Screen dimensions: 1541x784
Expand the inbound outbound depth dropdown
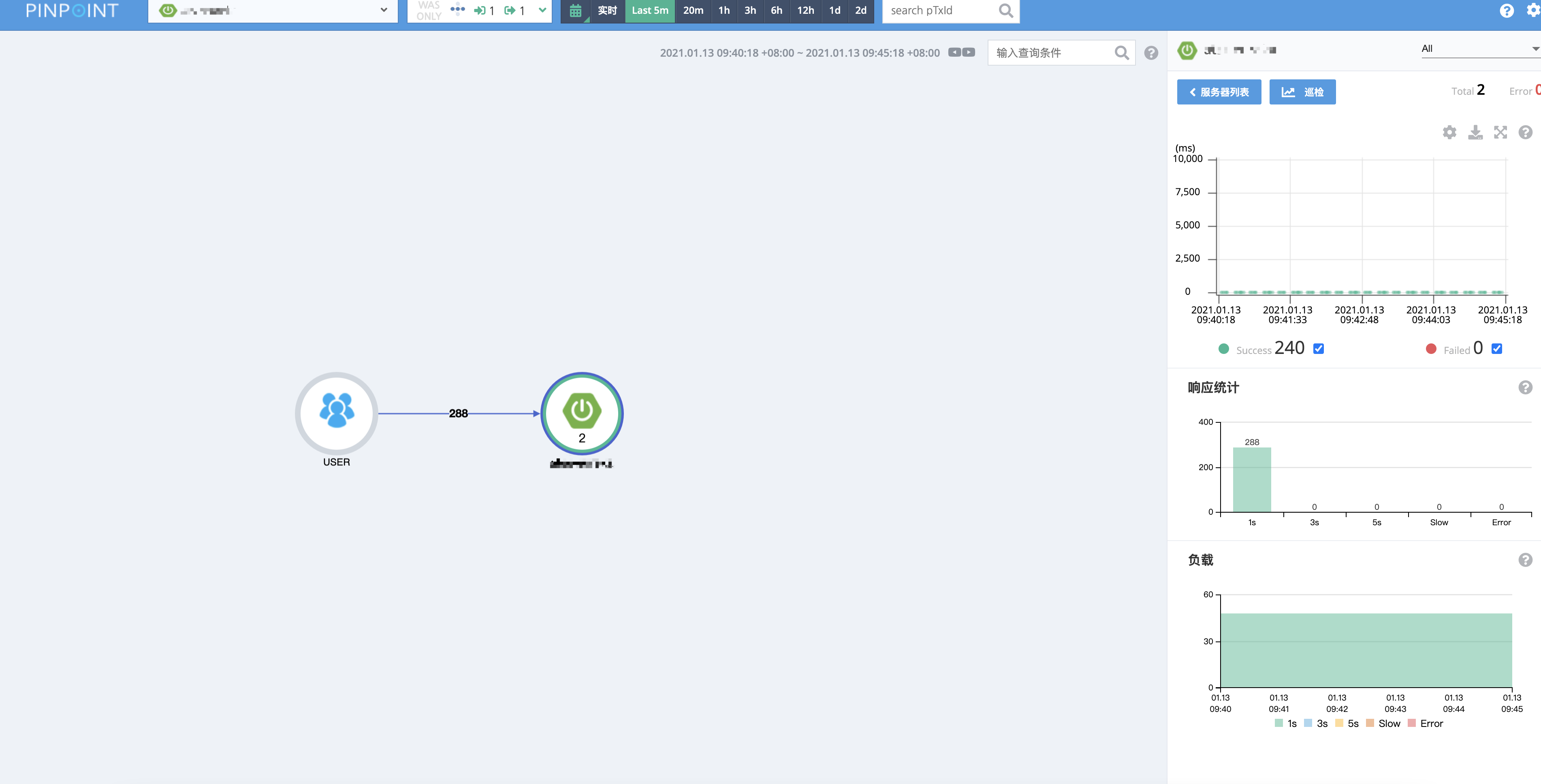(x=542, y=10)
